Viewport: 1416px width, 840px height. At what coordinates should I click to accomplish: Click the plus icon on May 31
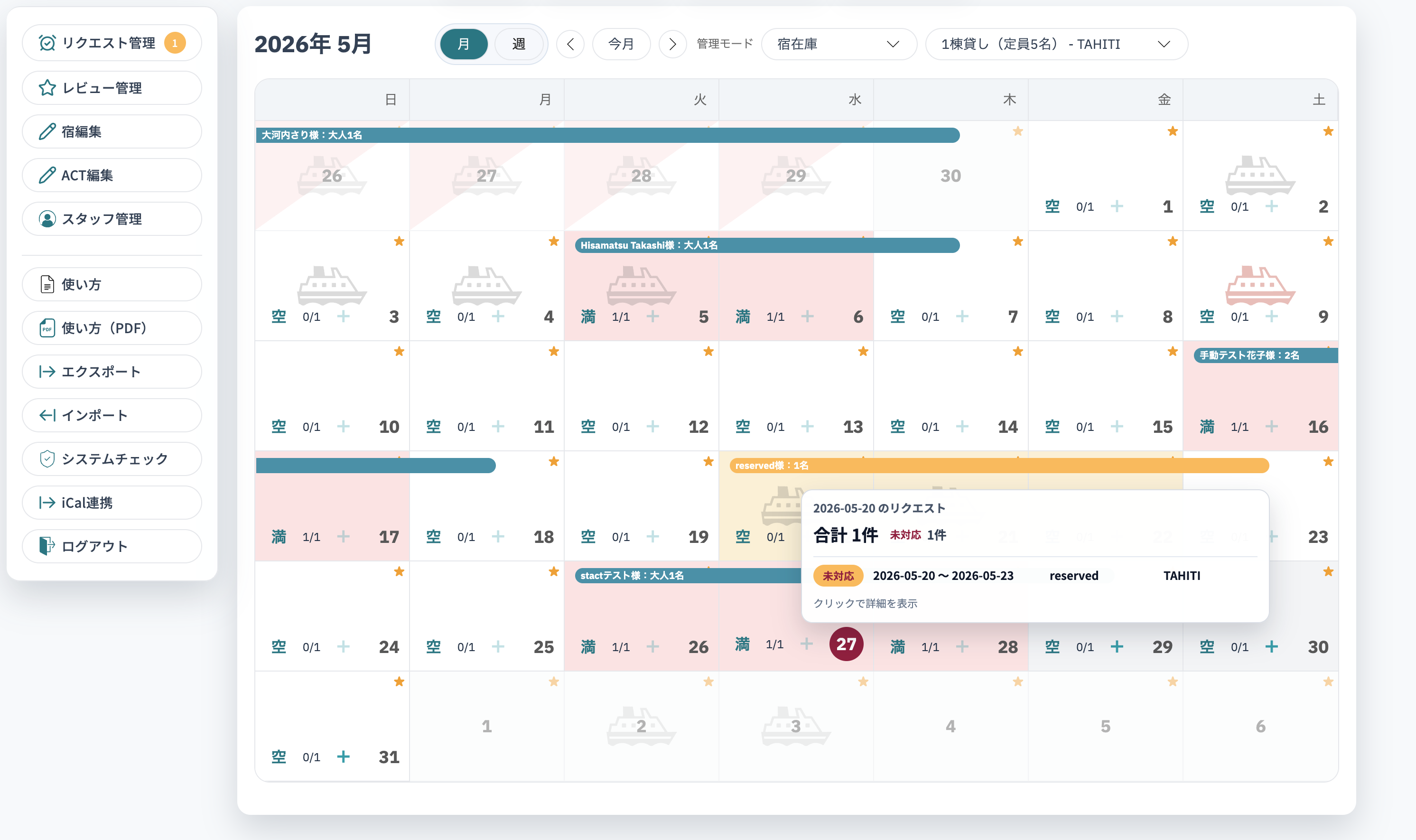(x=343, y=756)
